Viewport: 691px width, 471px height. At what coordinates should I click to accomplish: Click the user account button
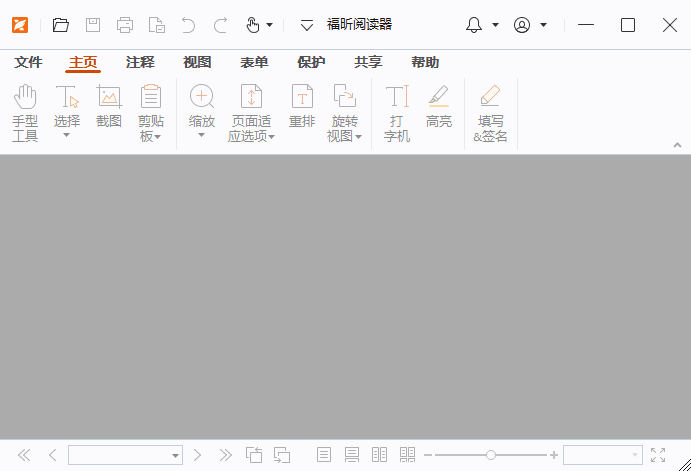point(522,25)
